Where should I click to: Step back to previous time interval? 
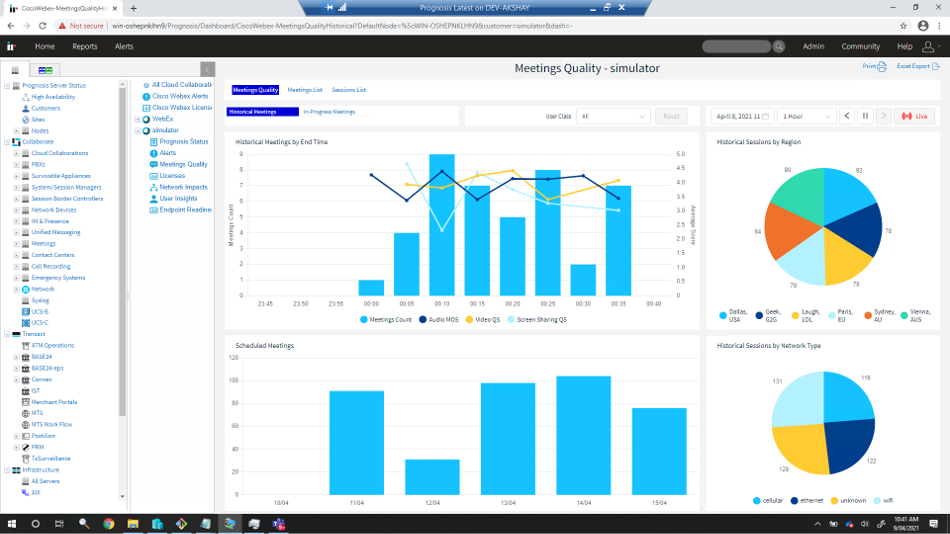point(847,116)
